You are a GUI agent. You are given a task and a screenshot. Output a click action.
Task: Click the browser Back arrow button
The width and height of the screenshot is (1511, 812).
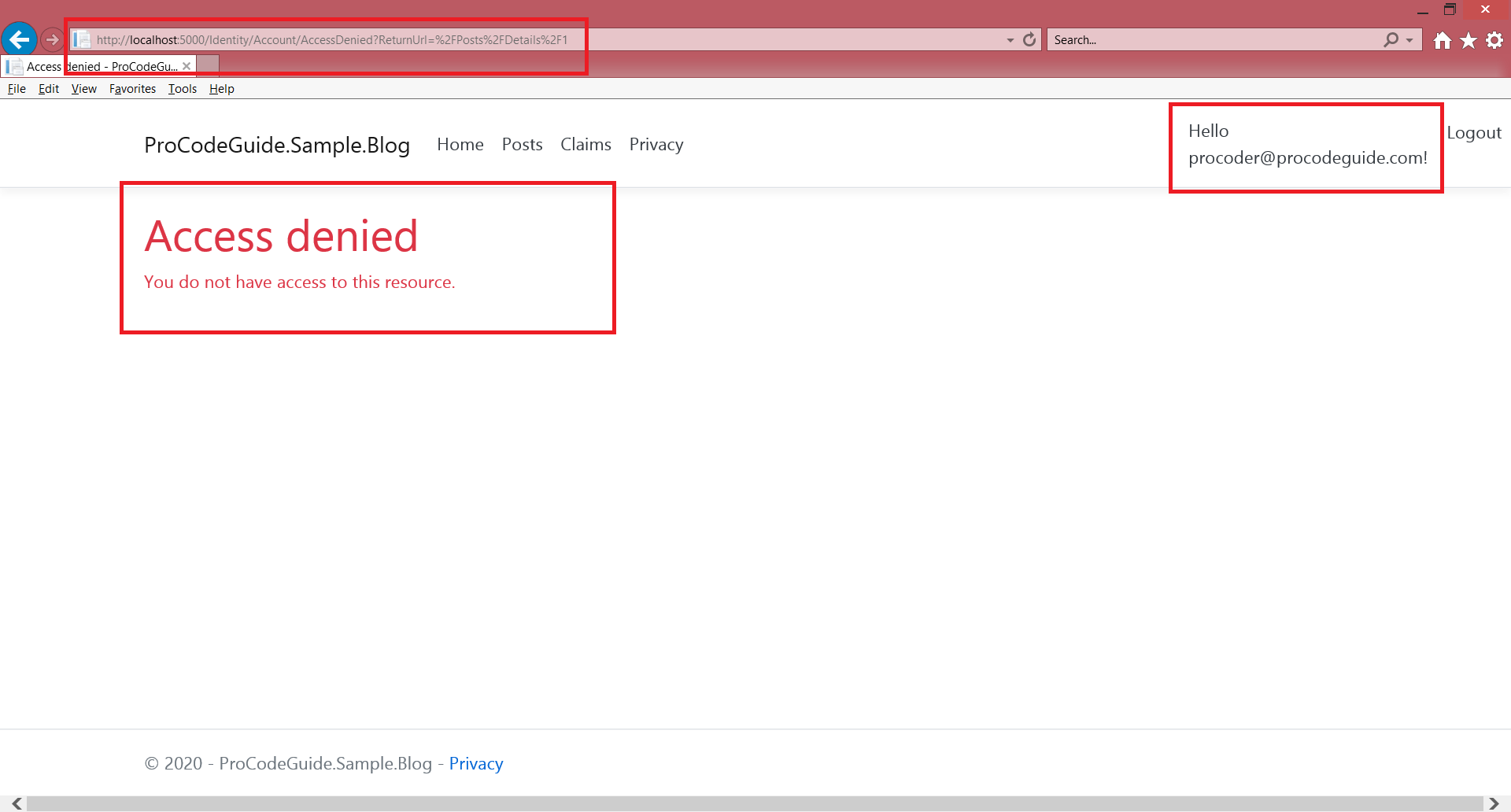coord(20,39)
